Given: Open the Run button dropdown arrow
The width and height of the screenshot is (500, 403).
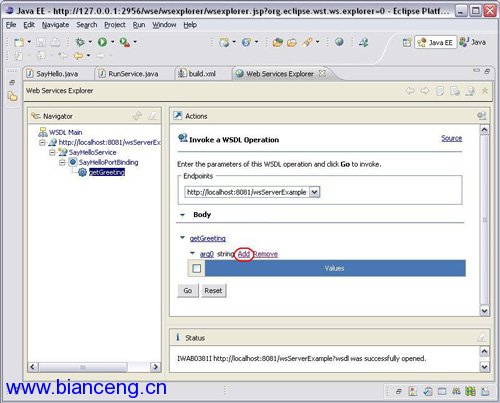Looking at the screenshot, I should (113, 42).
